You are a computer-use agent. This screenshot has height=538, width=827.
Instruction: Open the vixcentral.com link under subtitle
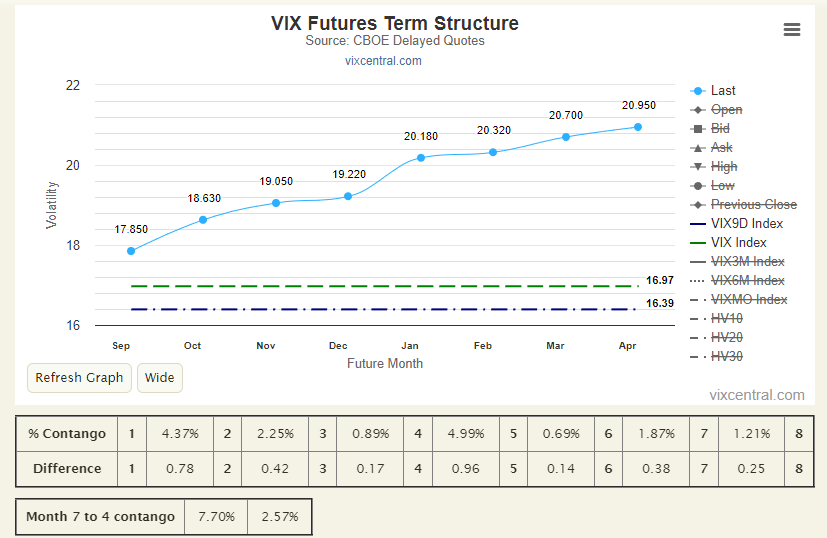coord(383,61)
